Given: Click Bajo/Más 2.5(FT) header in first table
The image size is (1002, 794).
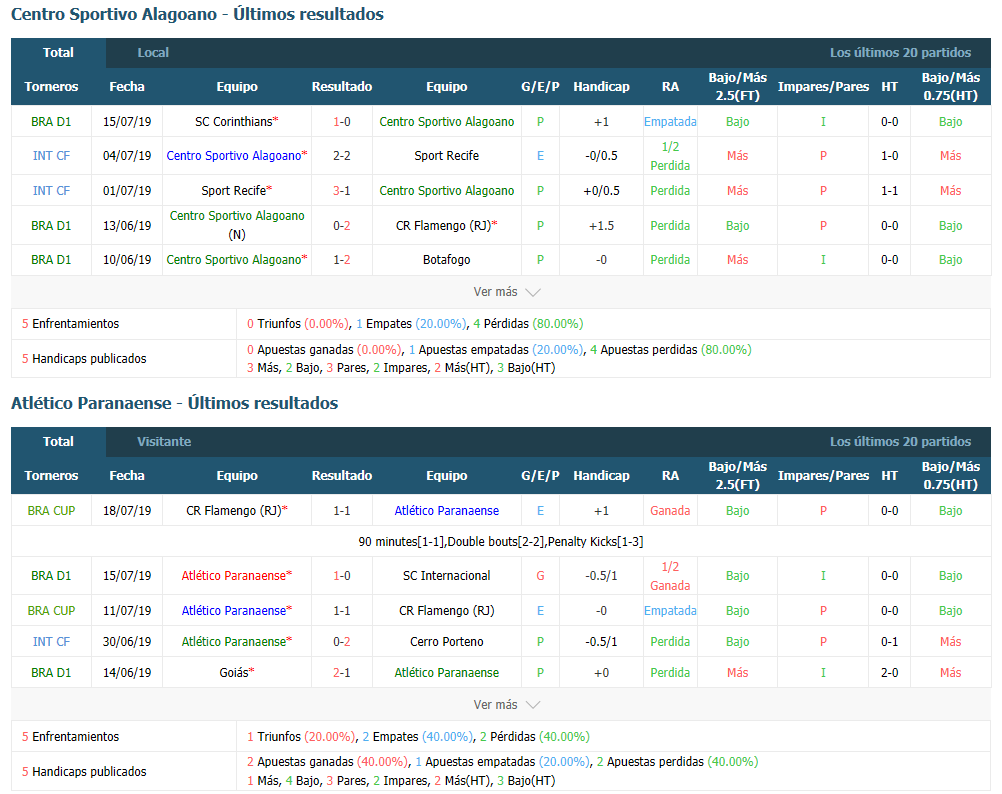Looking at the screenshot, I should click(x=737, y=87).
